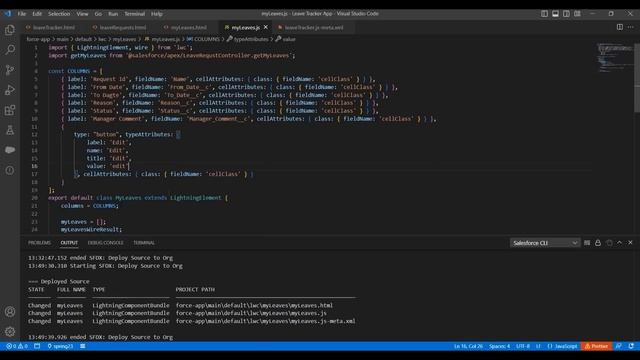Image resolution: width=640 pixels, height=360 pixels.
Task: Open the File menu
Action: 22,13
